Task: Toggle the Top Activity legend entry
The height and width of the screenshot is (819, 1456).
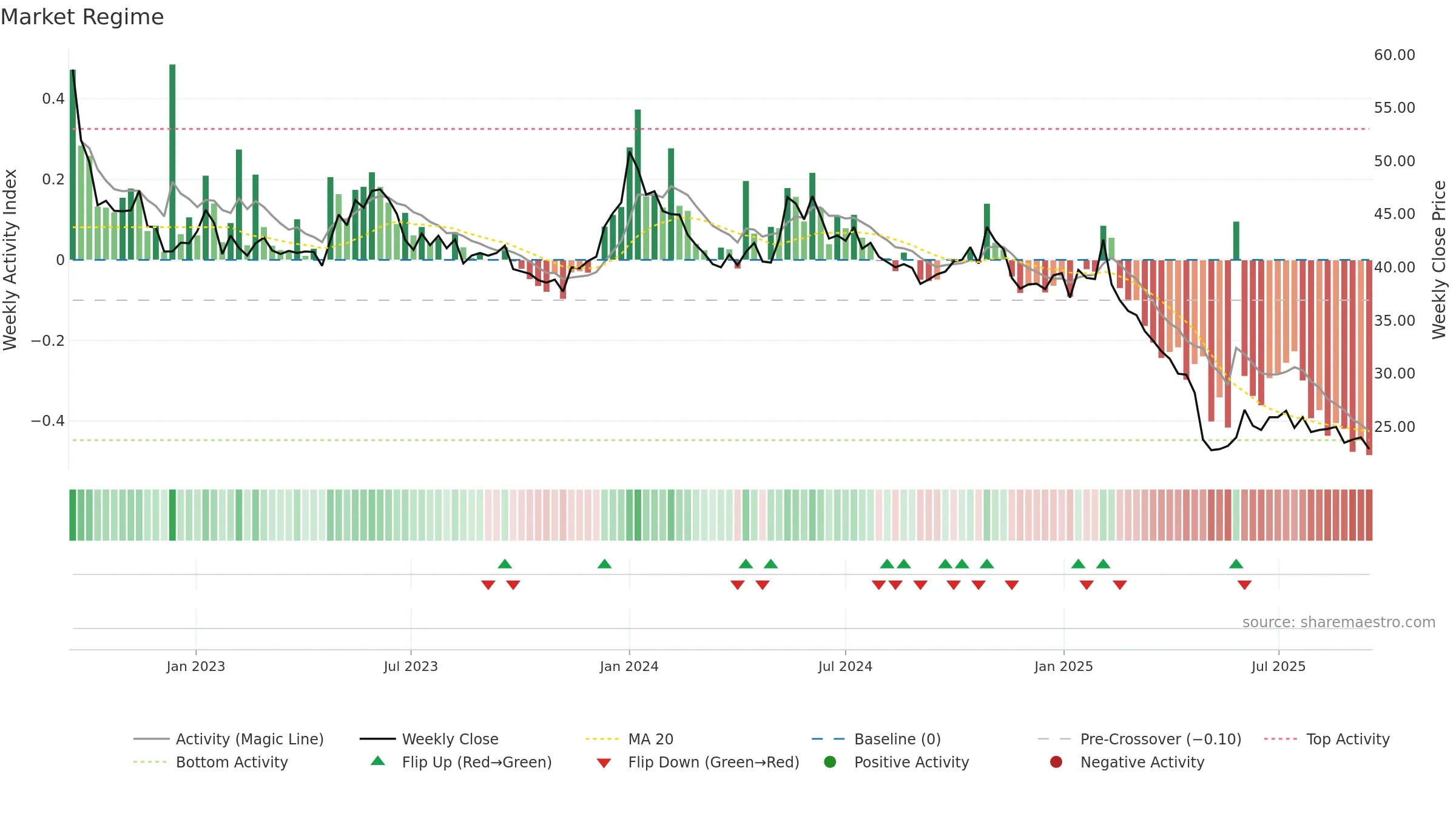Action: [1327, 739]
